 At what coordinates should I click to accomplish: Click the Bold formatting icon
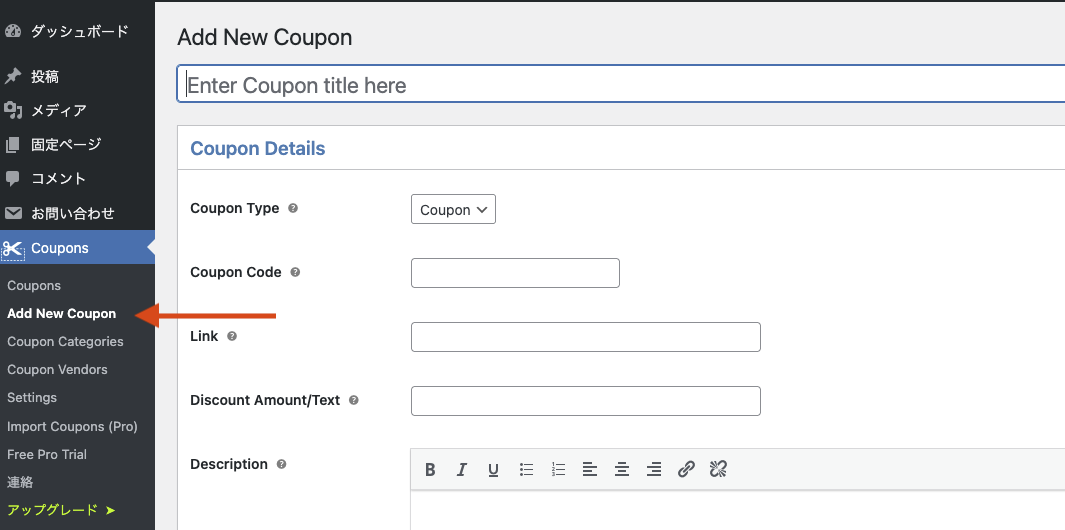[x=430, y=470]
